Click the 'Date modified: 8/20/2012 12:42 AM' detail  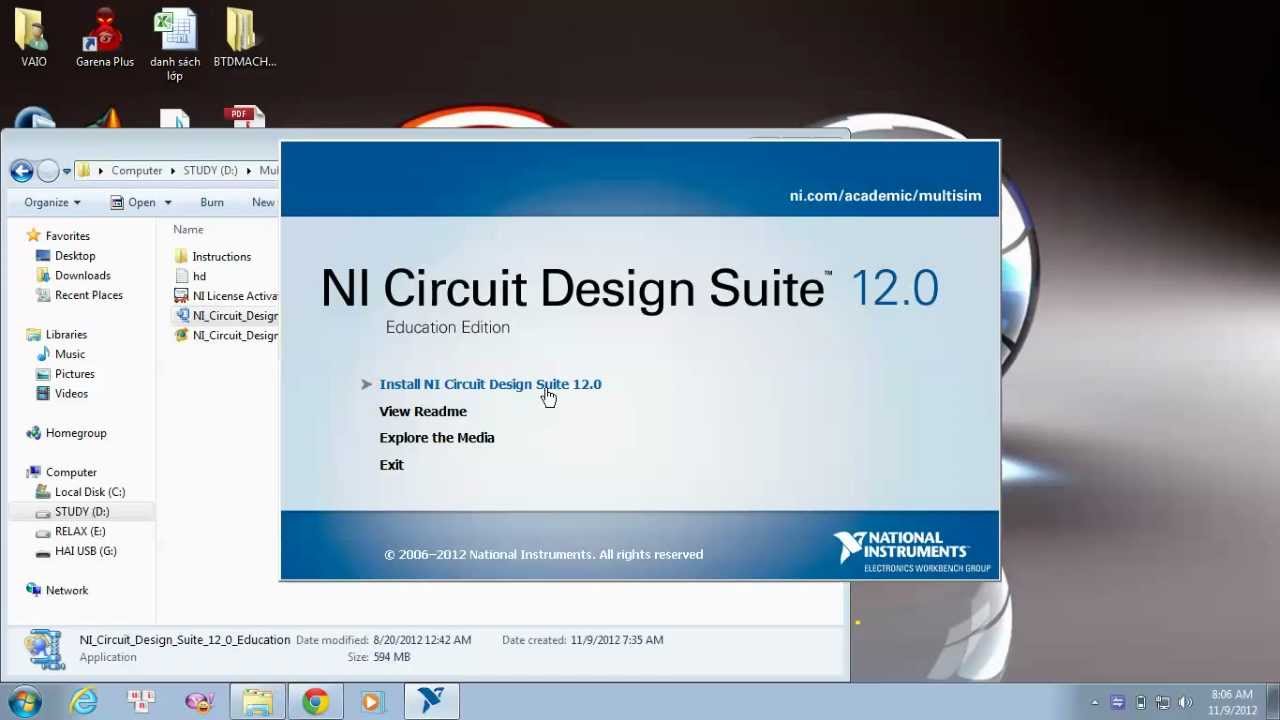point(383,640)
